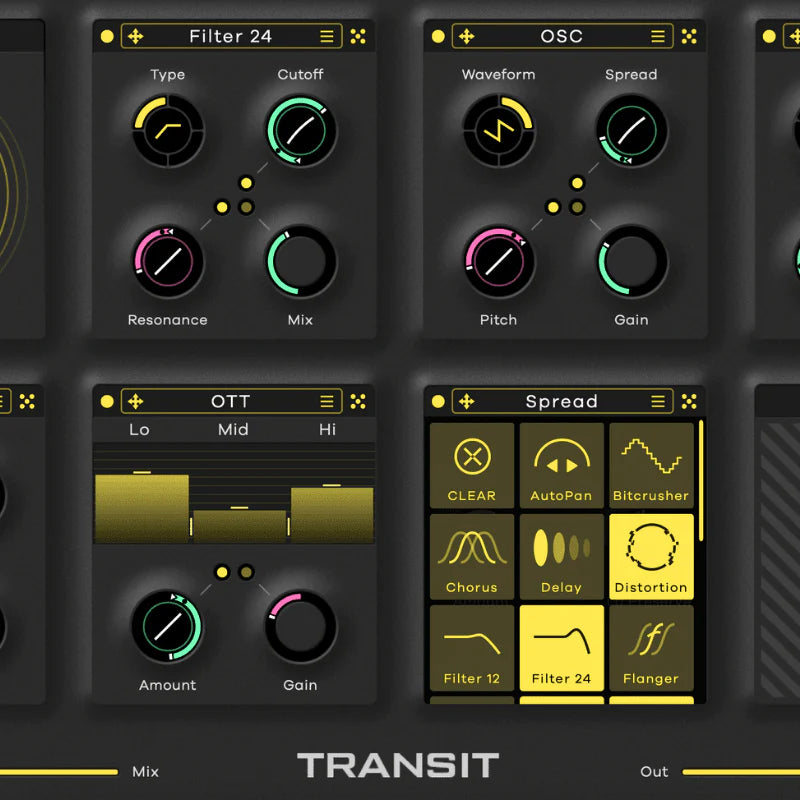
Task: Click the Filter 24 Cutoff knob
Action: 301,131
